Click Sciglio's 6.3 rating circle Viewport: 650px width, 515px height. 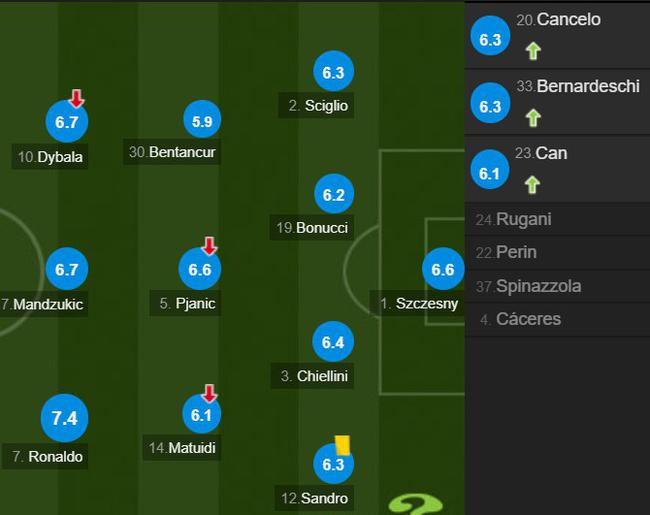(333, 72)
